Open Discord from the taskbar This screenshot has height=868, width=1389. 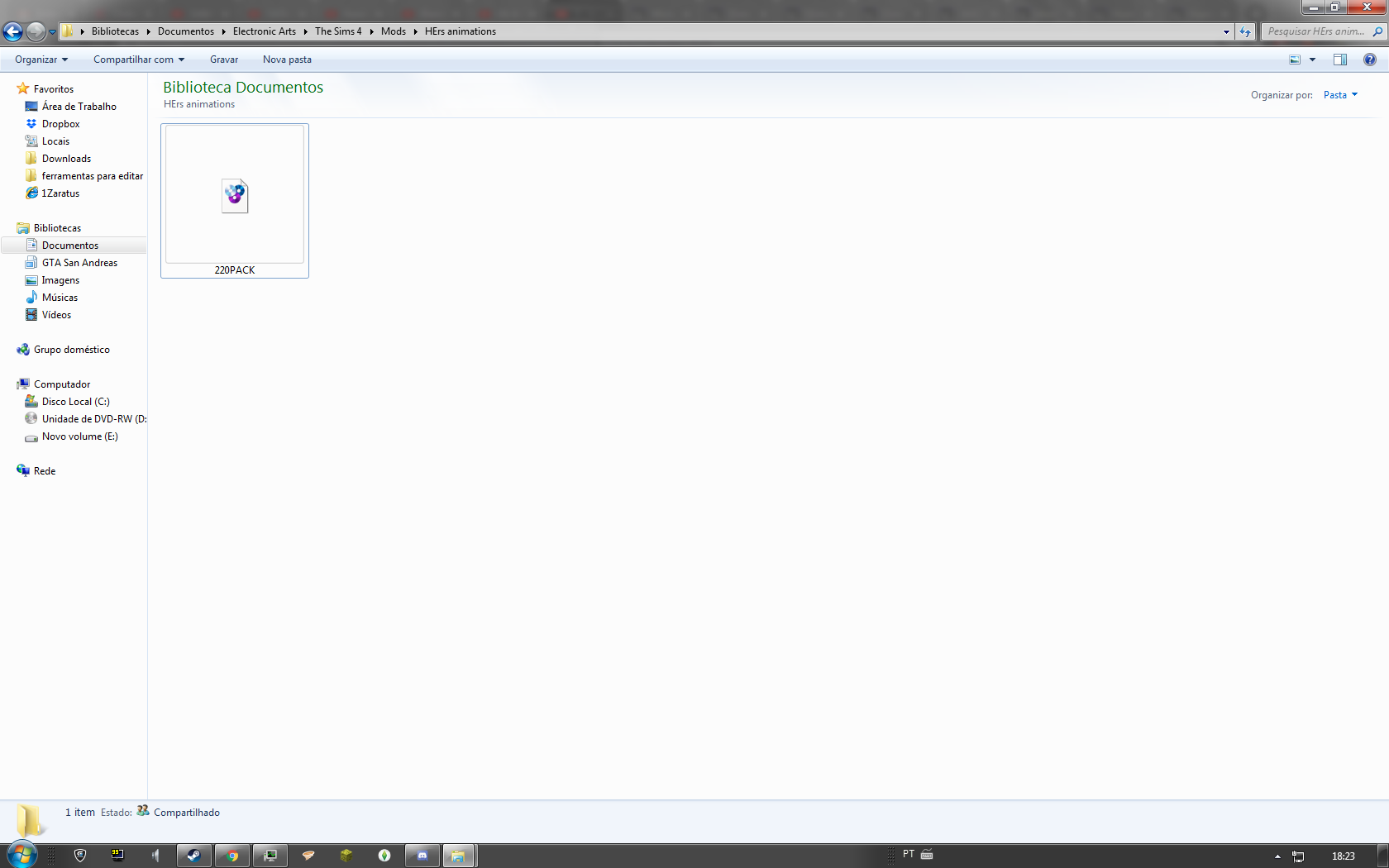[422, 856]
